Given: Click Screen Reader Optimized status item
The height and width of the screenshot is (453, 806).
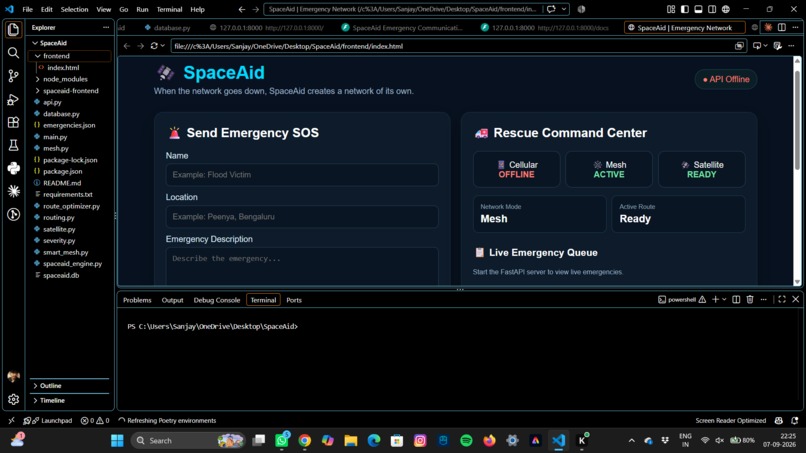Looking at the screenshot, I should [x=730, y=420].
